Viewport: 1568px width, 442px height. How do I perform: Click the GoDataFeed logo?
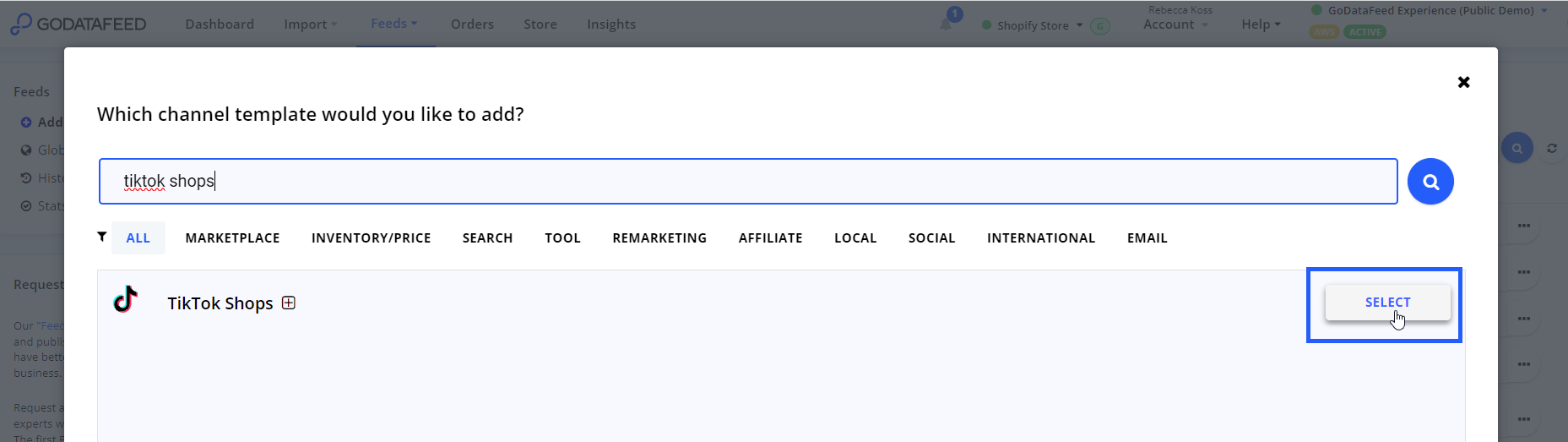click(78, 24)
